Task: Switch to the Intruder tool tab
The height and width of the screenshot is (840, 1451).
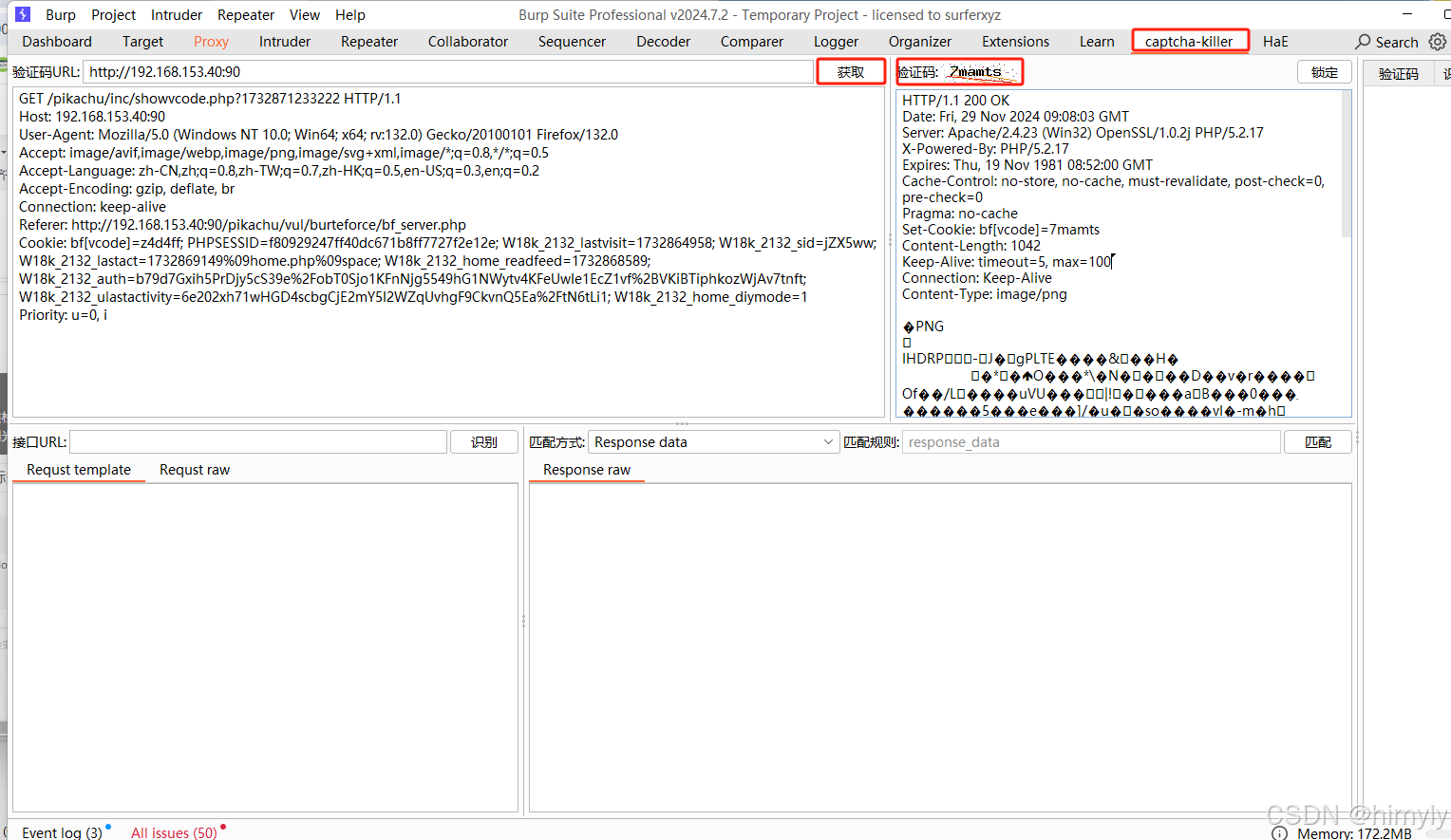Action: (x=285, y=42)
